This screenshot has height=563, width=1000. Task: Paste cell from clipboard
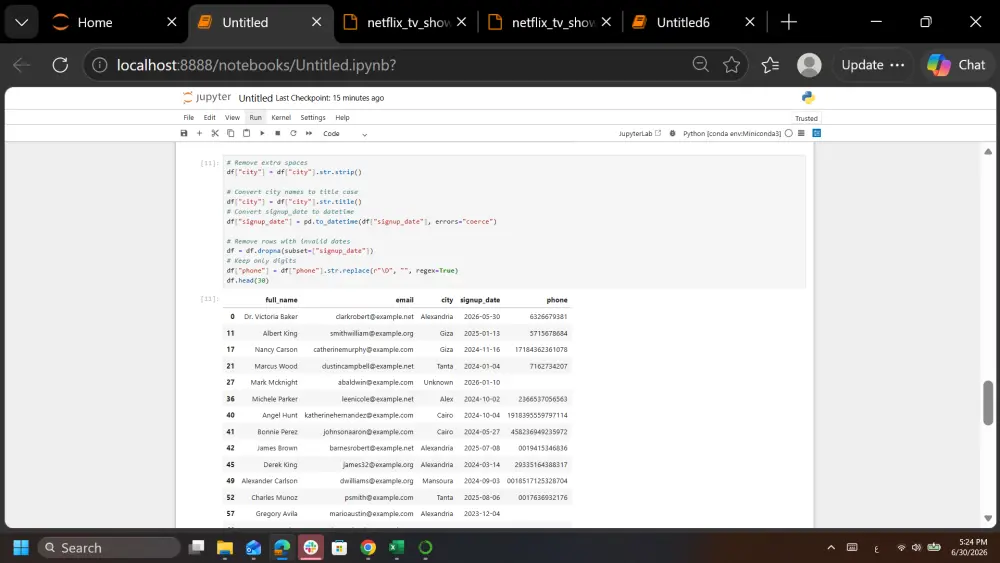pyautogui.click(x=246, y=133)
